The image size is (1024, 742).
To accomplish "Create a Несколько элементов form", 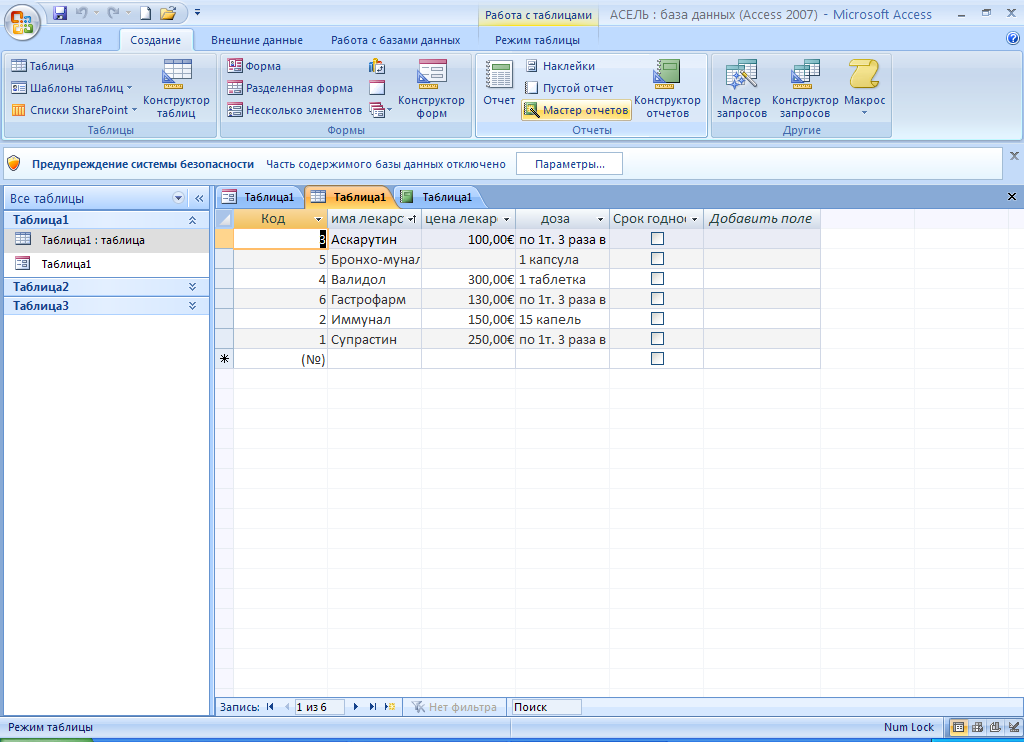I will pos(295,110).
